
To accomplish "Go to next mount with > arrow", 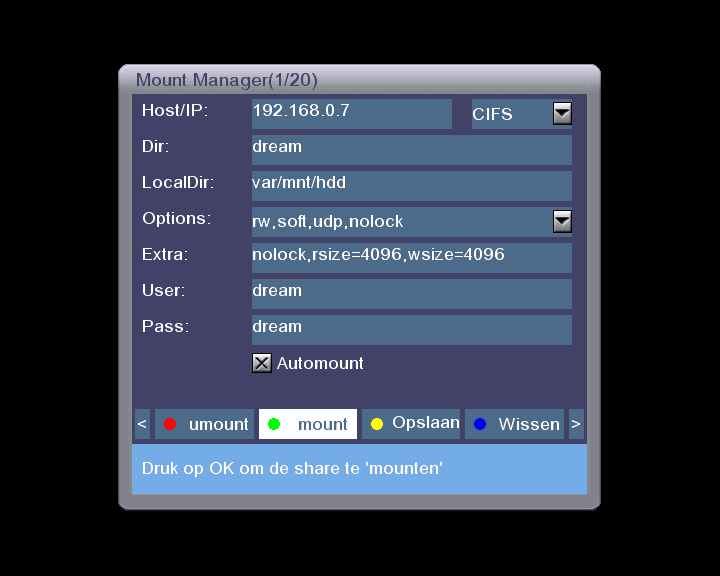I will pyautogui.click(x=576, y=424).
